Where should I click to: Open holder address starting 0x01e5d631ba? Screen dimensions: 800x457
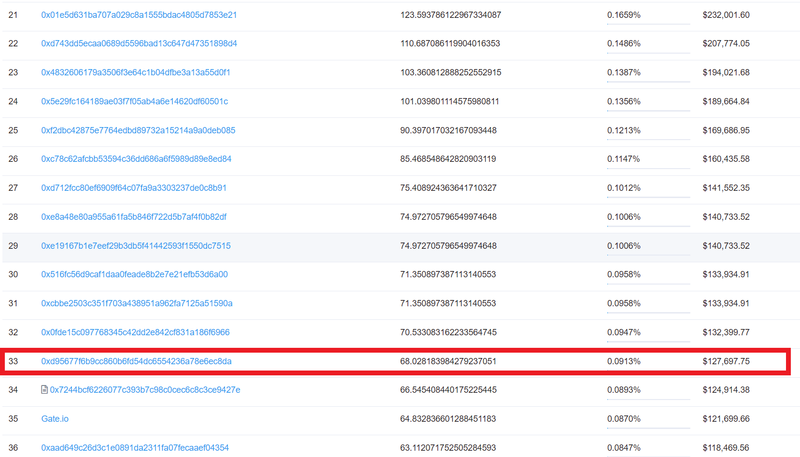(x=139, y=15)
